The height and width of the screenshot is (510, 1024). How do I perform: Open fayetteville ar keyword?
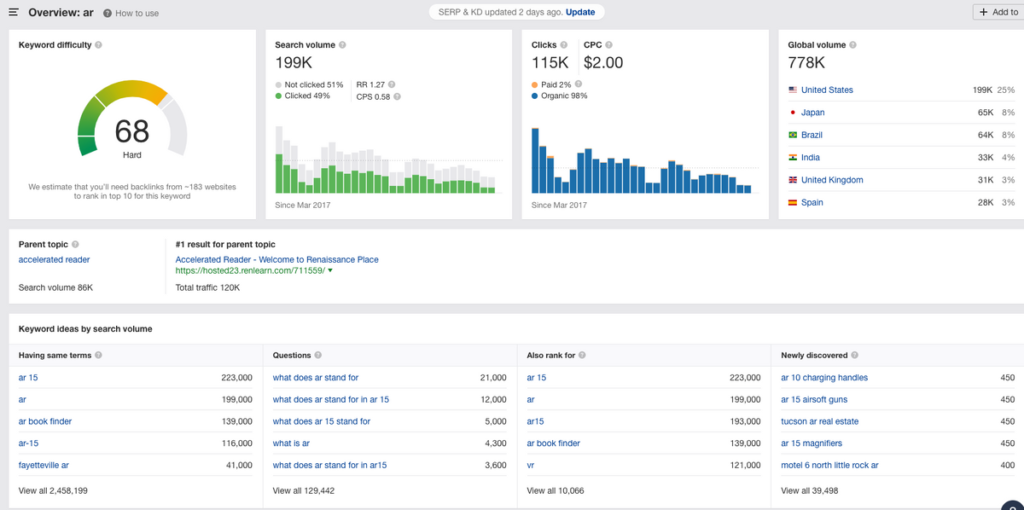(x=44, y=466)
